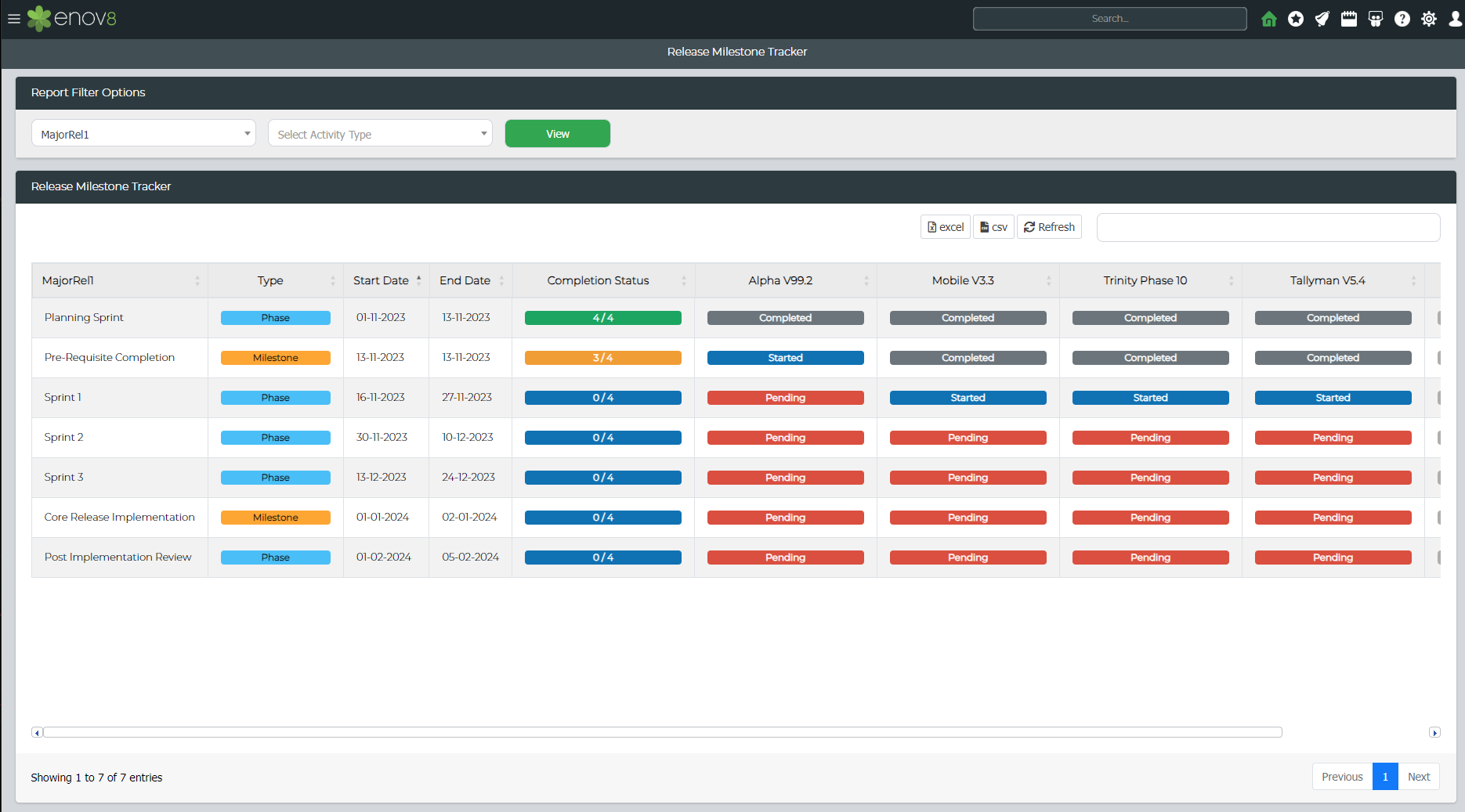This screenshot has width=1465, height=812.
Task: Sort by the MajorRel1 column header
Action: 120,280
